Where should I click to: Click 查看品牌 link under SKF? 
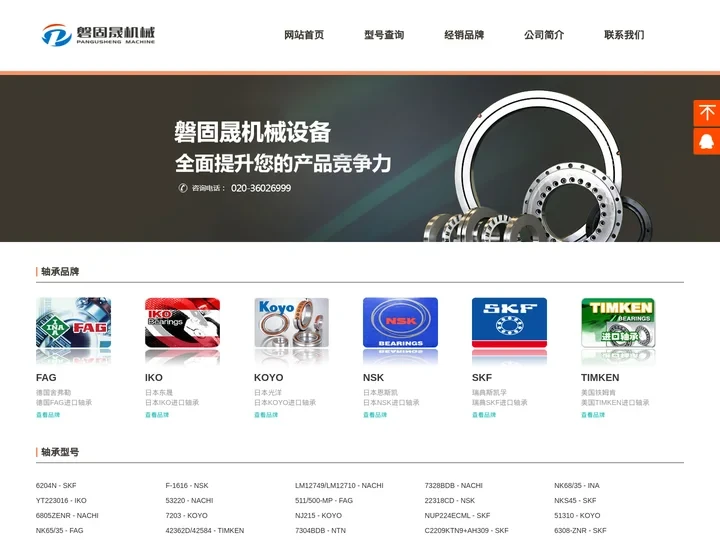coord(484,415)
